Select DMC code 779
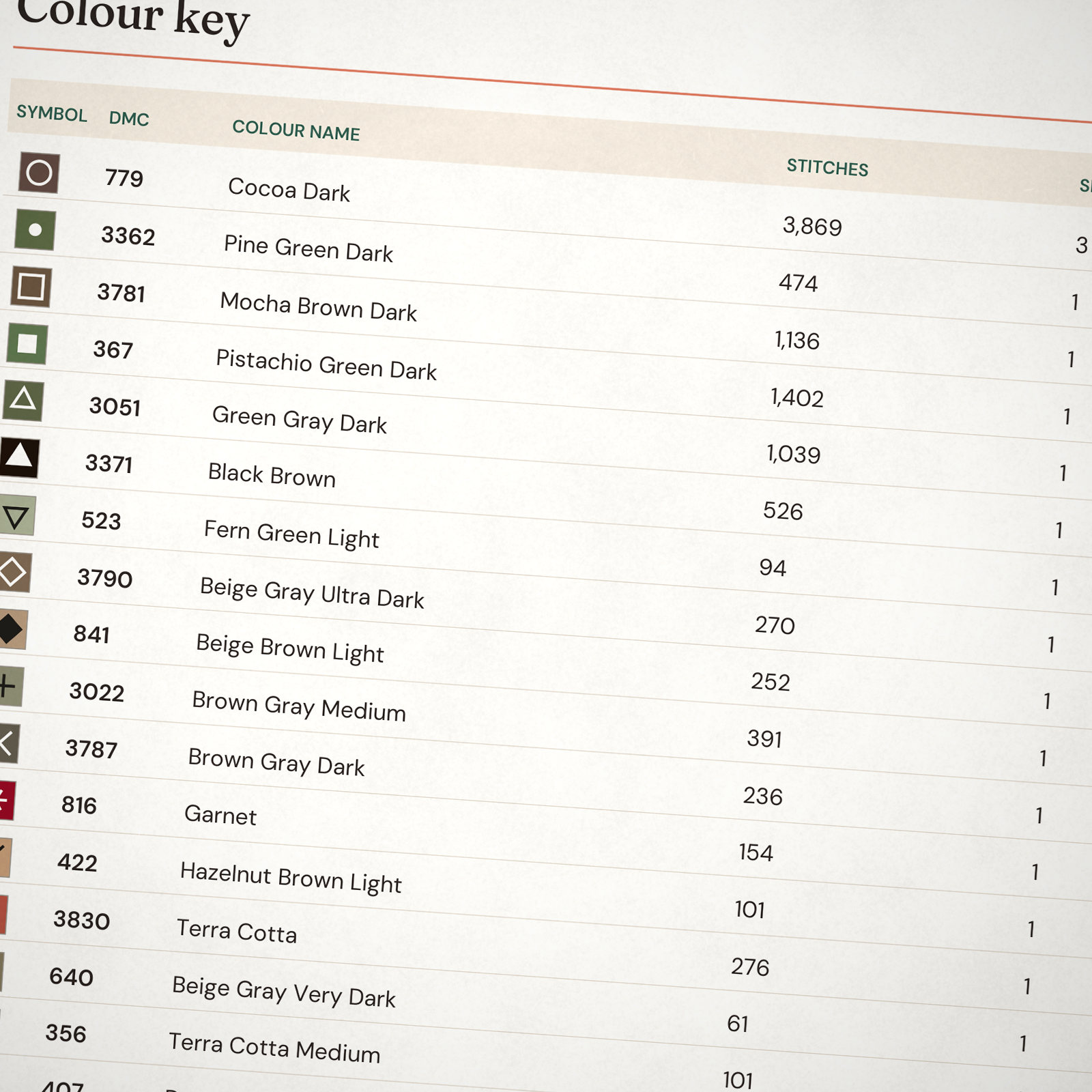1092x1092 pixels. click(x=124, y=178)
